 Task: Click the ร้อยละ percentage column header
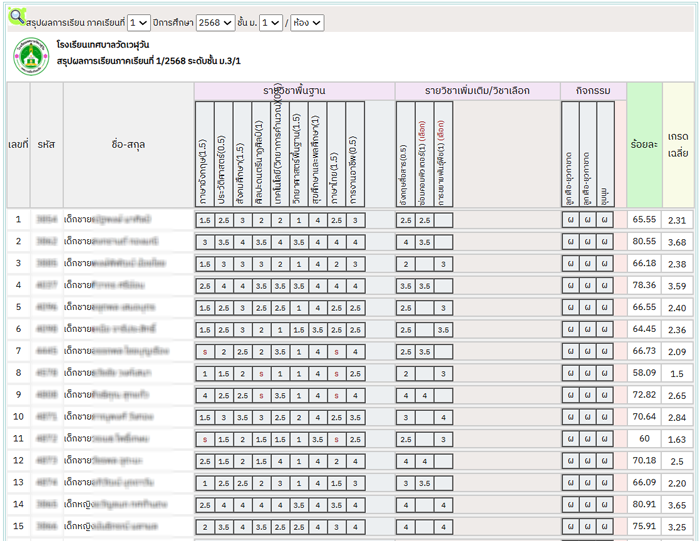click(x=644, y=145)
